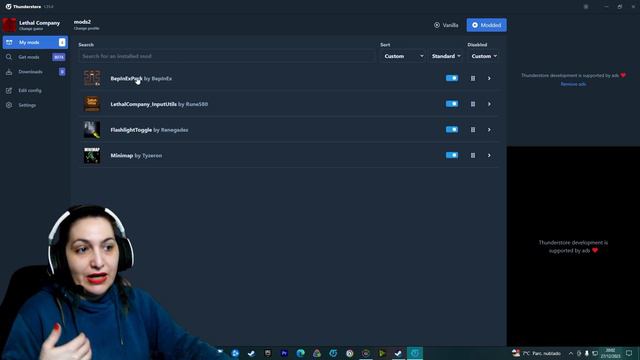Open the My mods section
This screenshot has width=640, height=360.
point(35,42)
